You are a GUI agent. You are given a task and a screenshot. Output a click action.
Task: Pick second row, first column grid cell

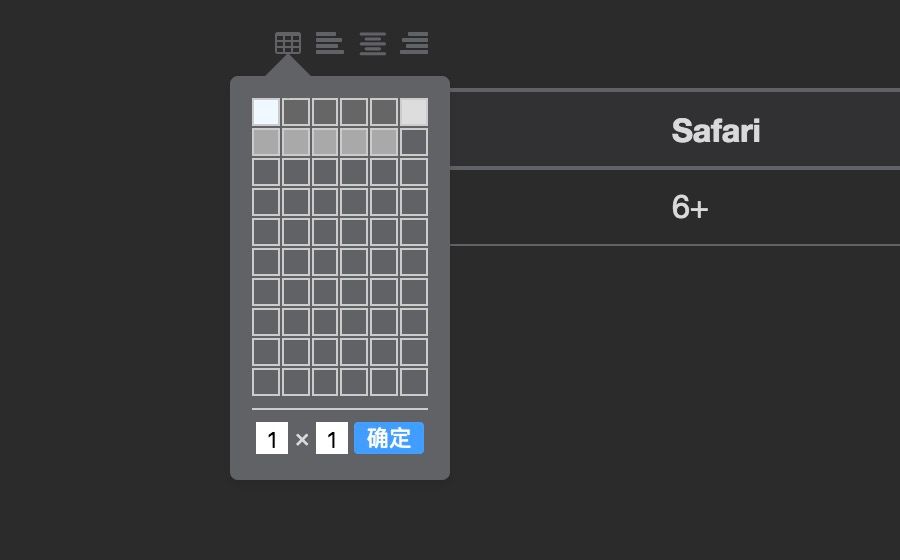point(266,142)
